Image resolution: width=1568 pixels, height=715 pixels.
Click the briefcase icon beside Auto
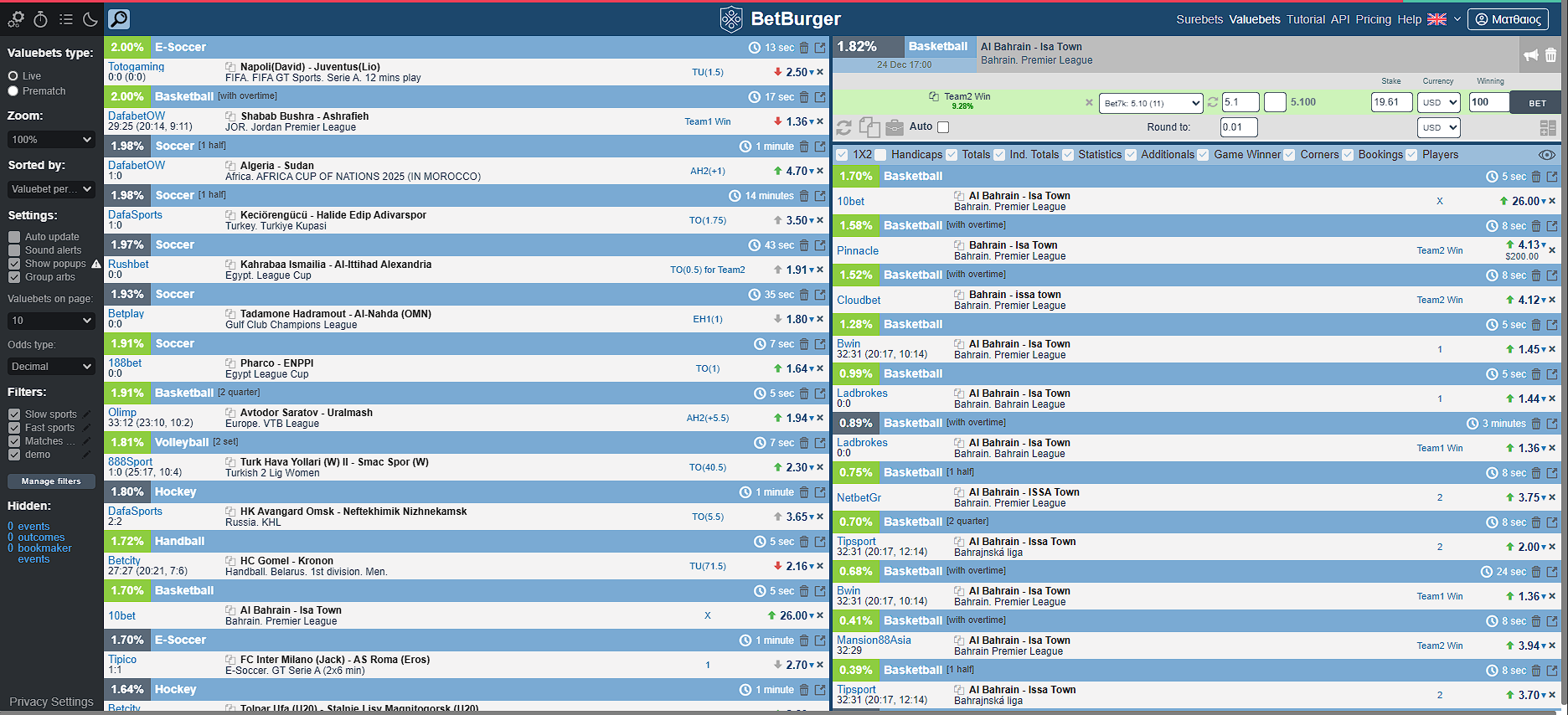click(895, 127)
